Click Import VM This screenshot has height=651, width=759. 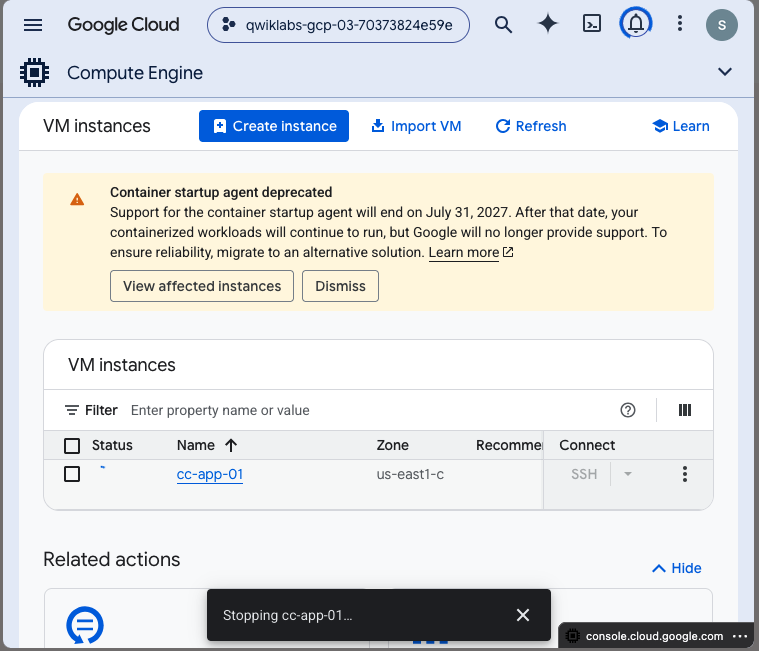416,126
